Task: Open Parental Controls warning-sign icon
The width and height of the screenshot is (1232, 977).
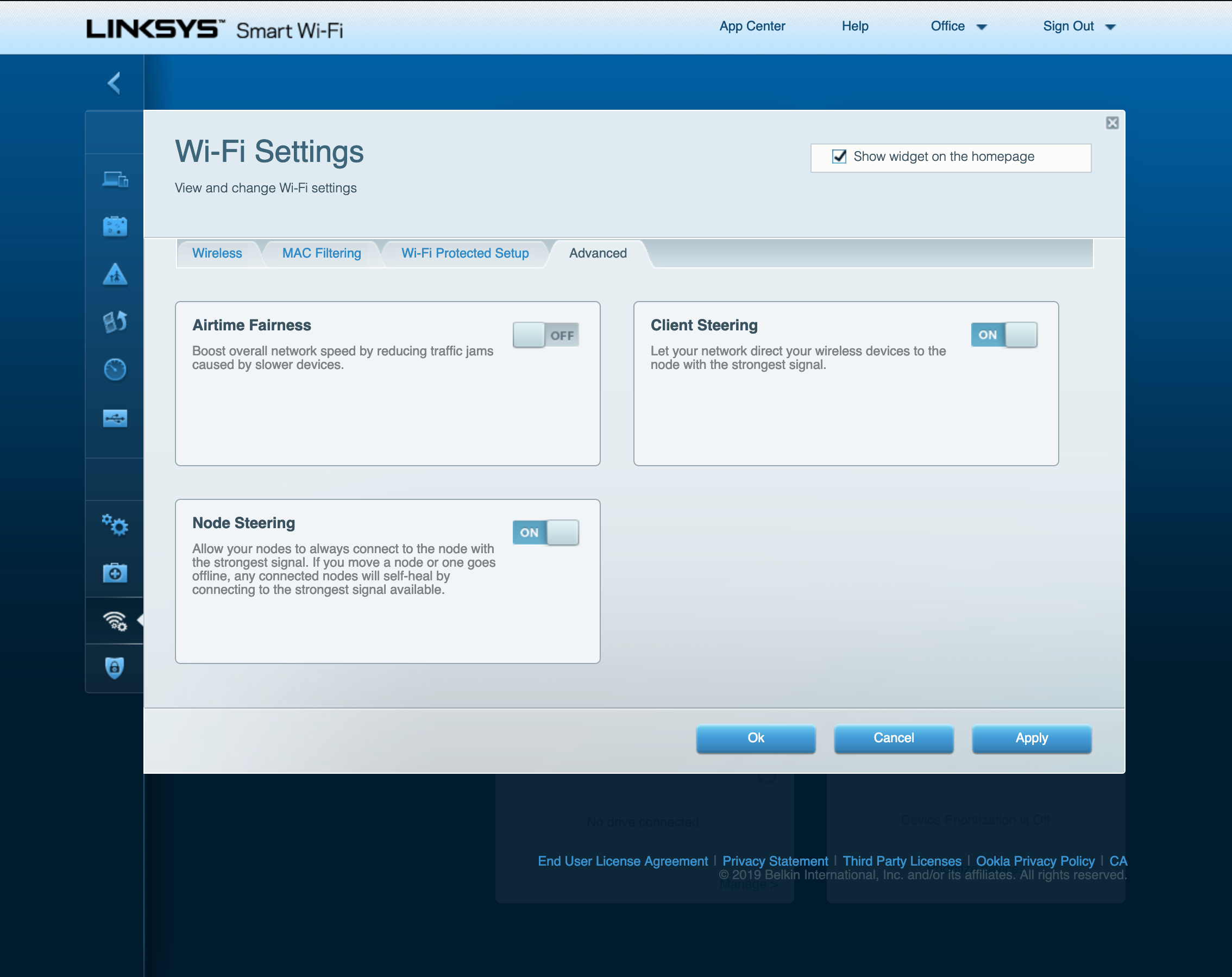Action: pyautogui.click(x=115, y=274)
